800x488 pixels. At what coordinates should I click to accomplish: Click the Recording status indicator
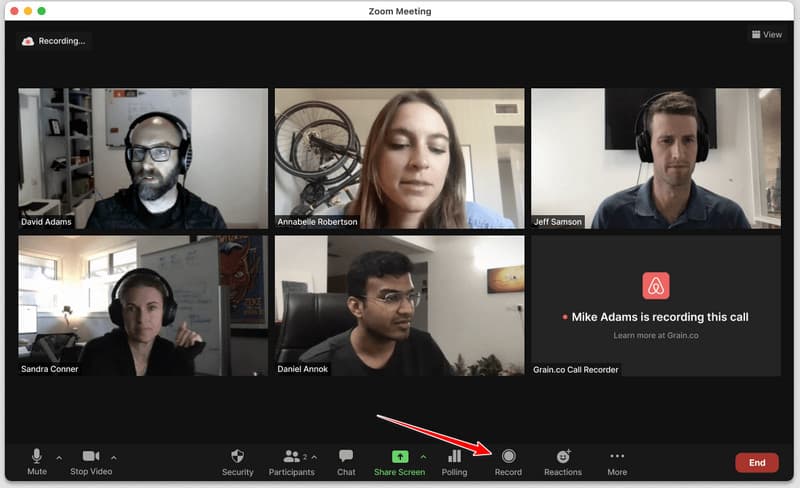pyautogui.click(x=54, y=41)
